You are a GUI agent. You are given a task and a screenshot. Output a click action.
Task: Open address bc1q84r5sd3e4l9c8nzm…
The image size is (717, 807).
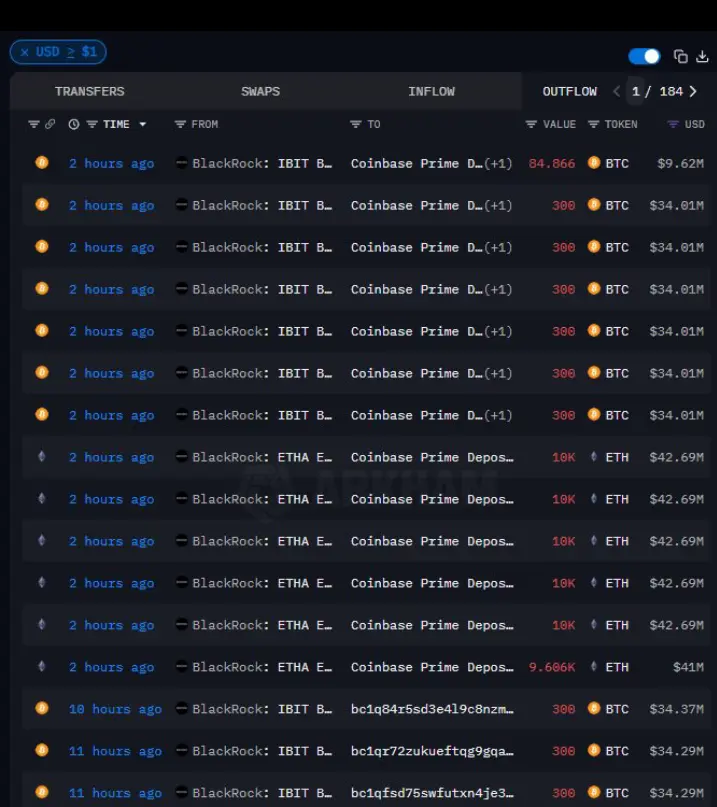pos(432,709)
